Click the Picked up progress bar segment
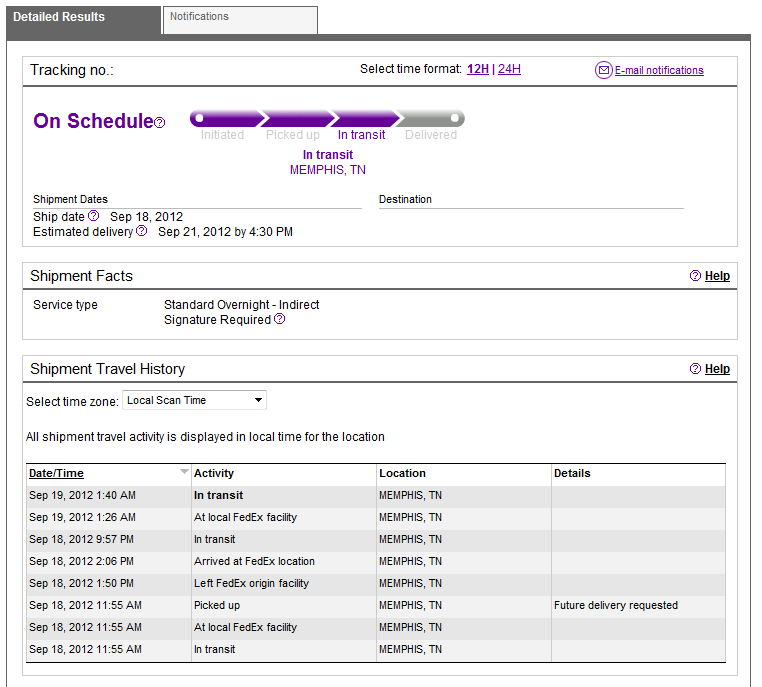Viewport: 762px width, 687px height. pos(297,119)
